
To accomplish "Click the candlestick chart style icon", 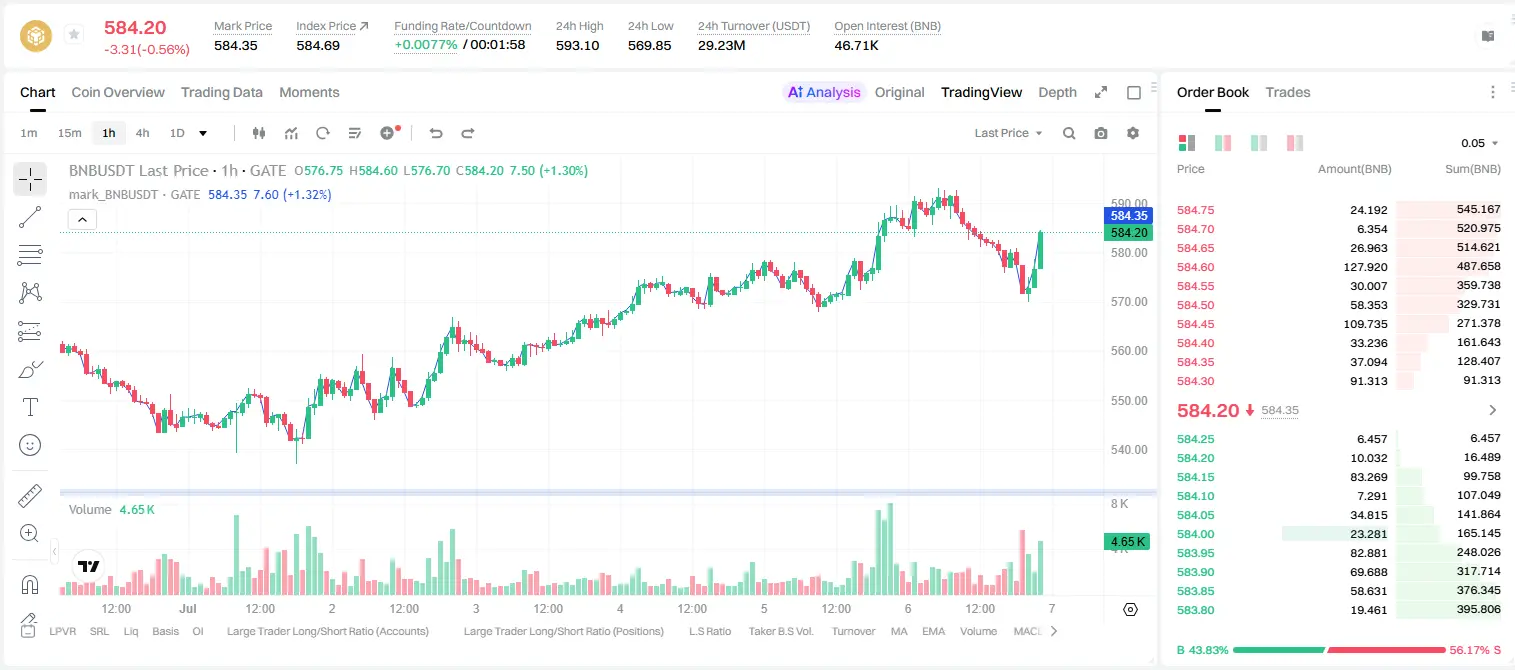I will pos(260,133).
